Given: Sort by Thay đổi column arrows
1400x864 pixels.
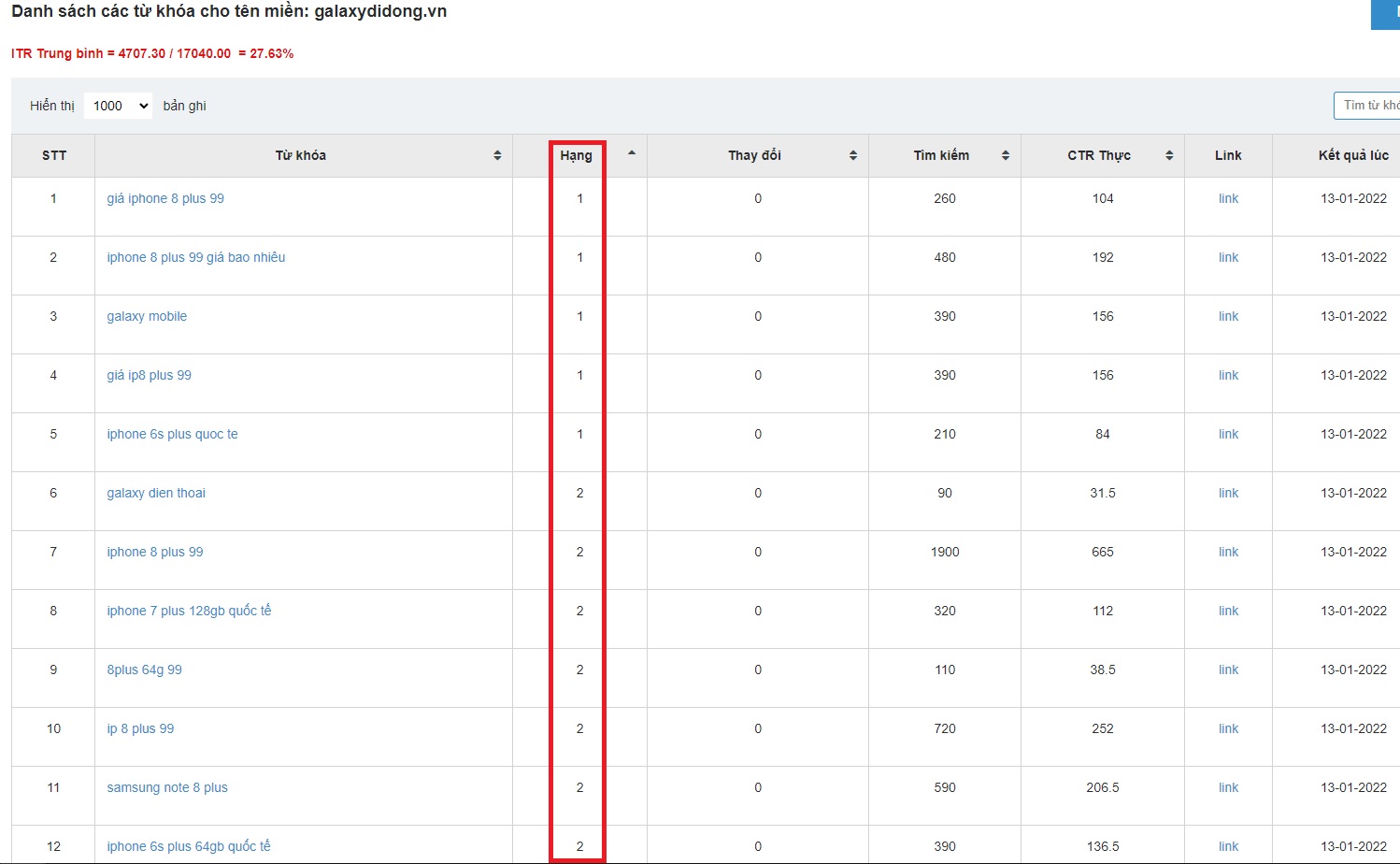Looking at the screenshot, I should pos(853,156).
